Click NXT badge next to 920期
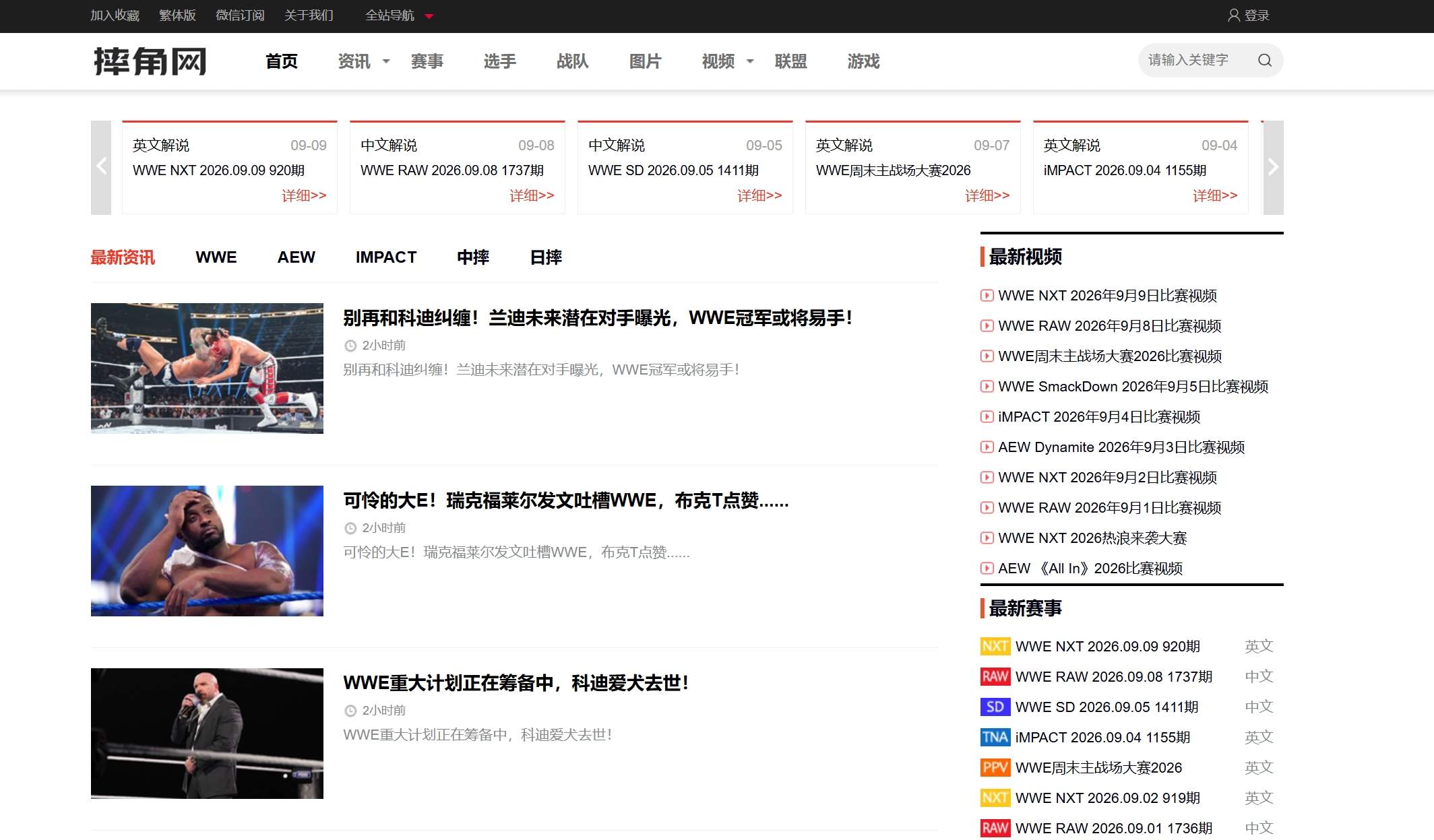 click(x=995, y=647)
